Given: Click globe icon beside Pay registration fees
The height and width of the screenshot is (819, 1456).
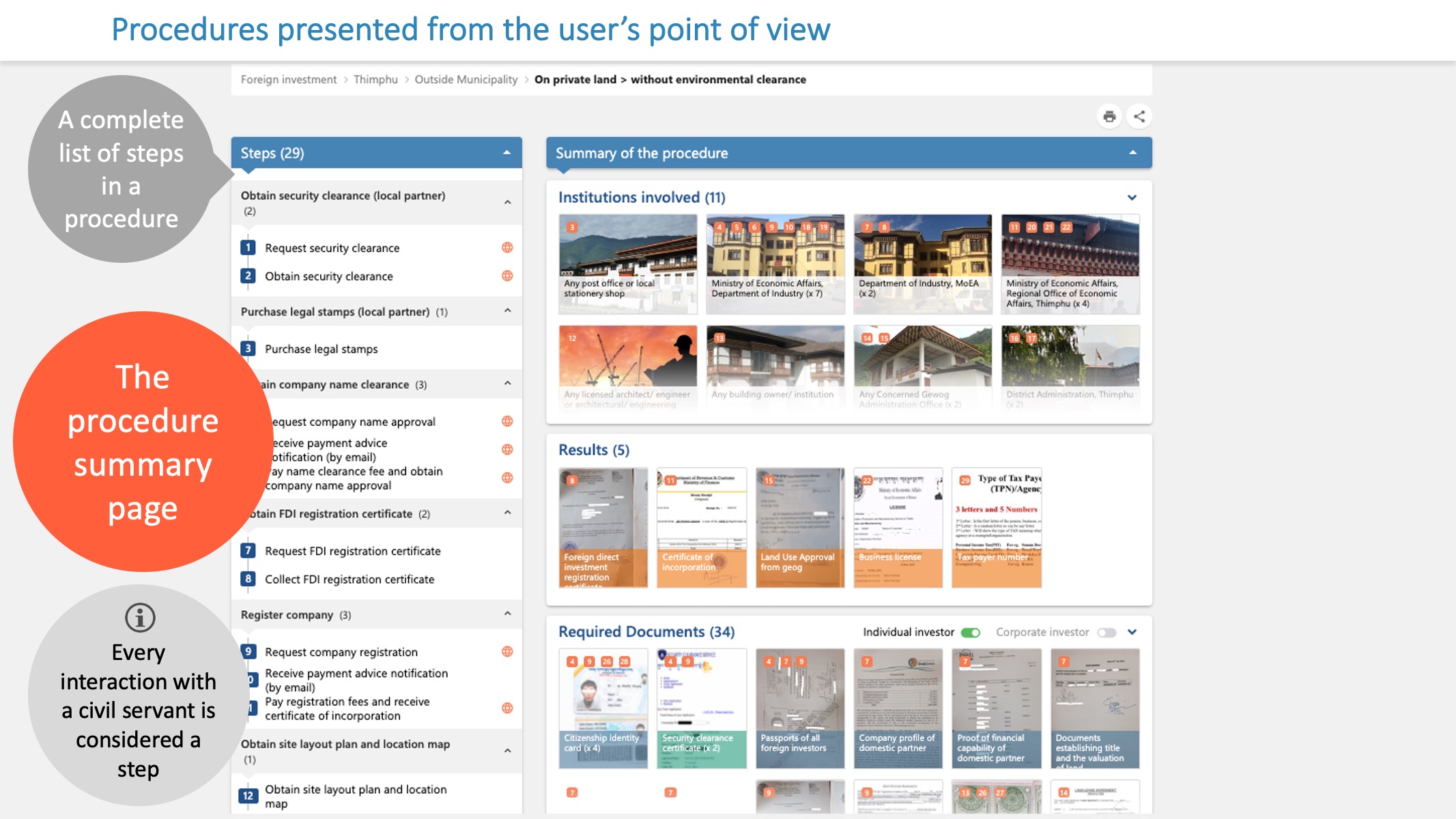Looking at the screenshot, I should 507,708.
